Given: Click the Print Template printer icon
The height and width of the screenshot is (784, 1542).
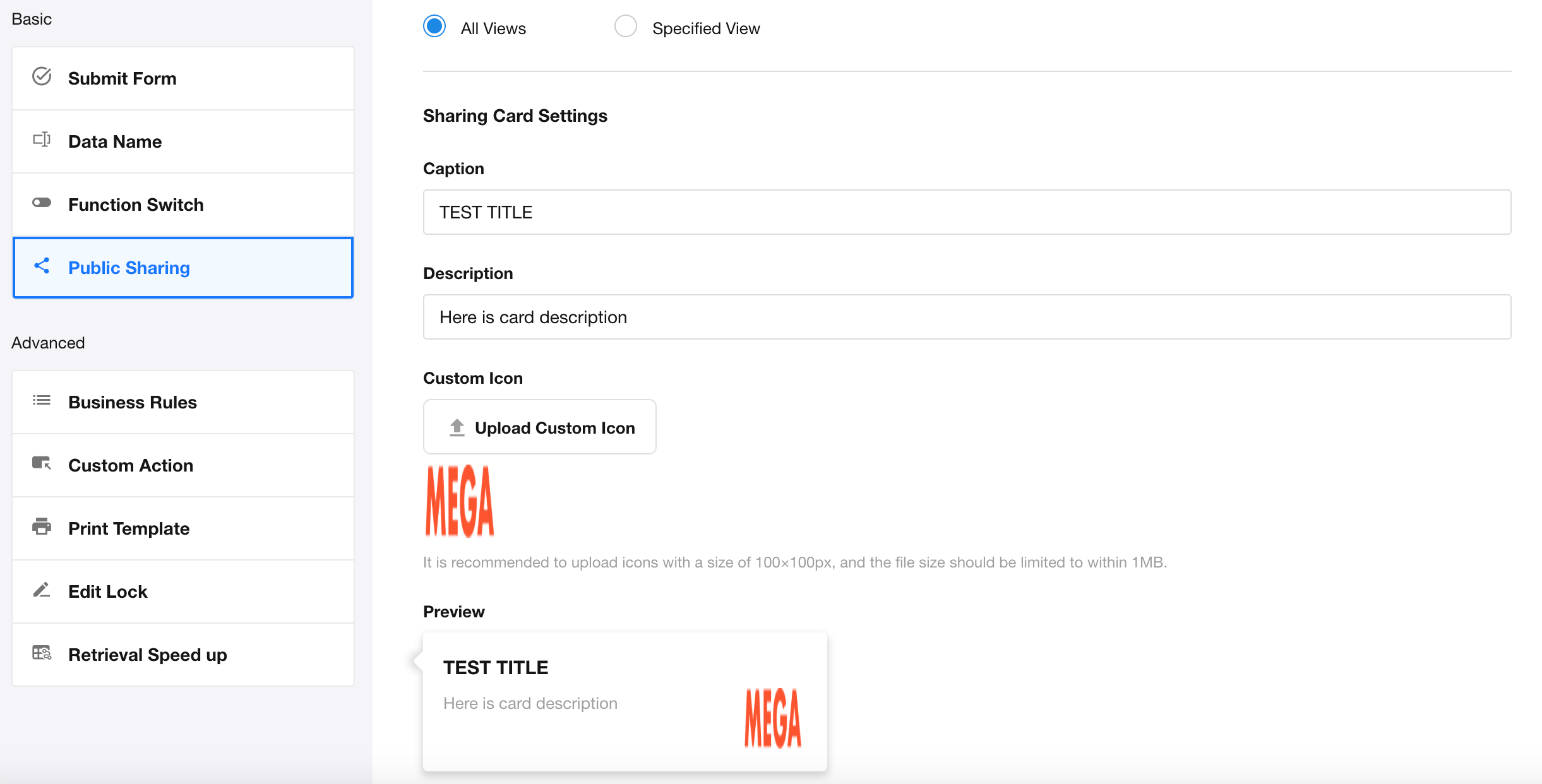Looking at the screenshot, I should pyautogui.click(x=42, y=526).
